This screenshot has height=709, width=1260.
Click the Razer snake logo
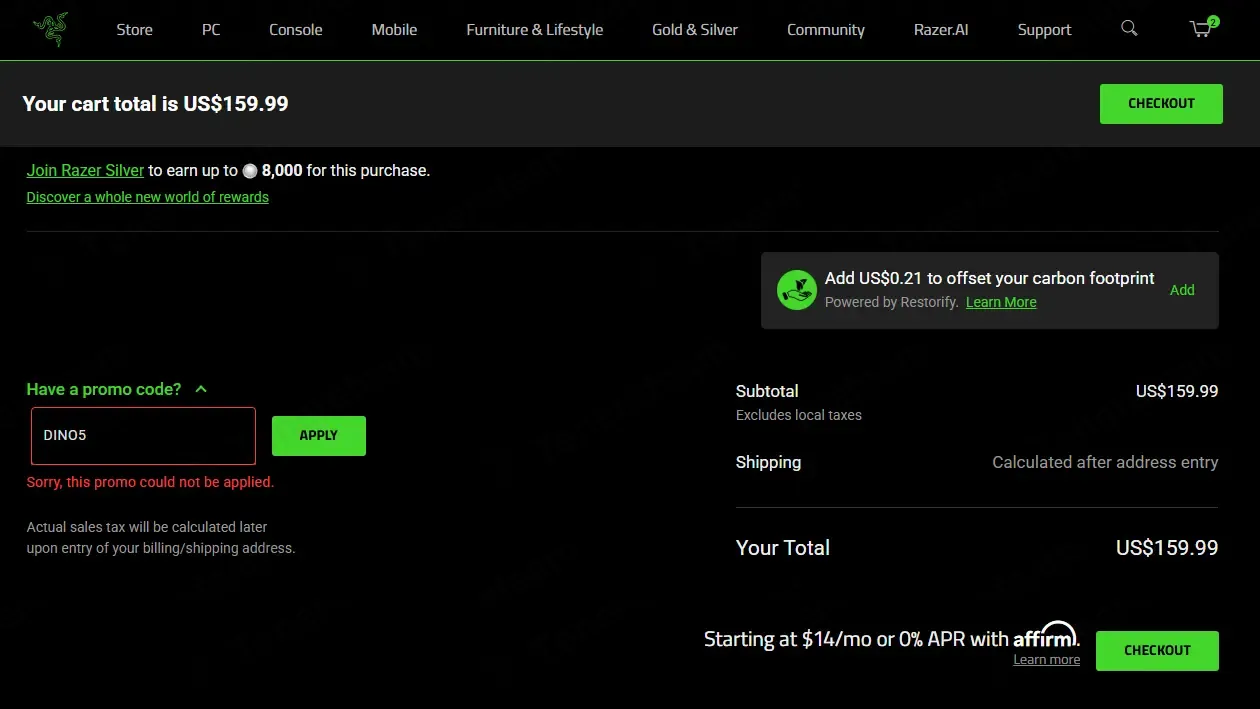coord(50,29)
